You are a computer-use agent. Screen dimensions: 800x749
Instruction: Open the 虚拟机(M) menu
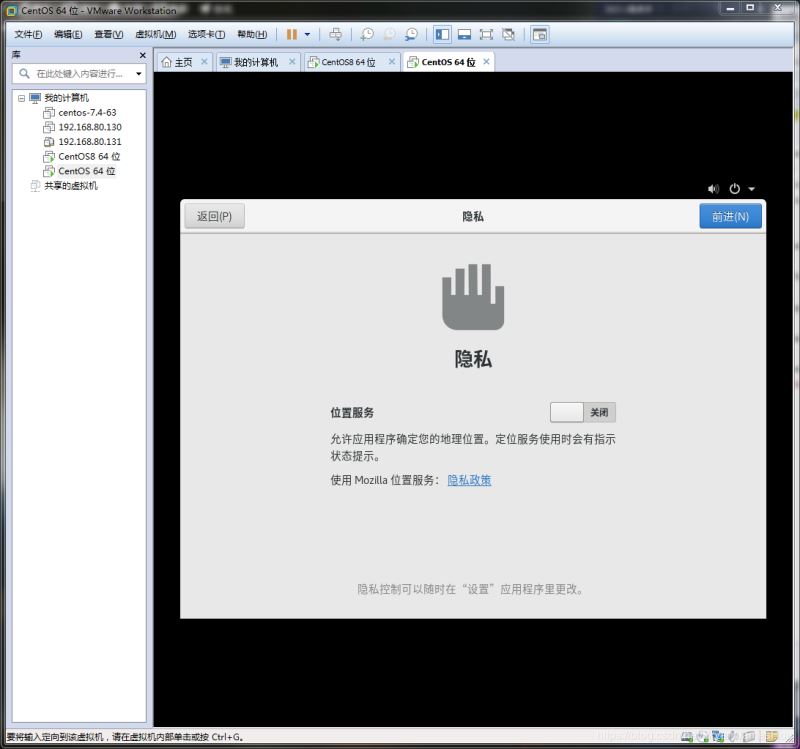[x=155, y=34]
